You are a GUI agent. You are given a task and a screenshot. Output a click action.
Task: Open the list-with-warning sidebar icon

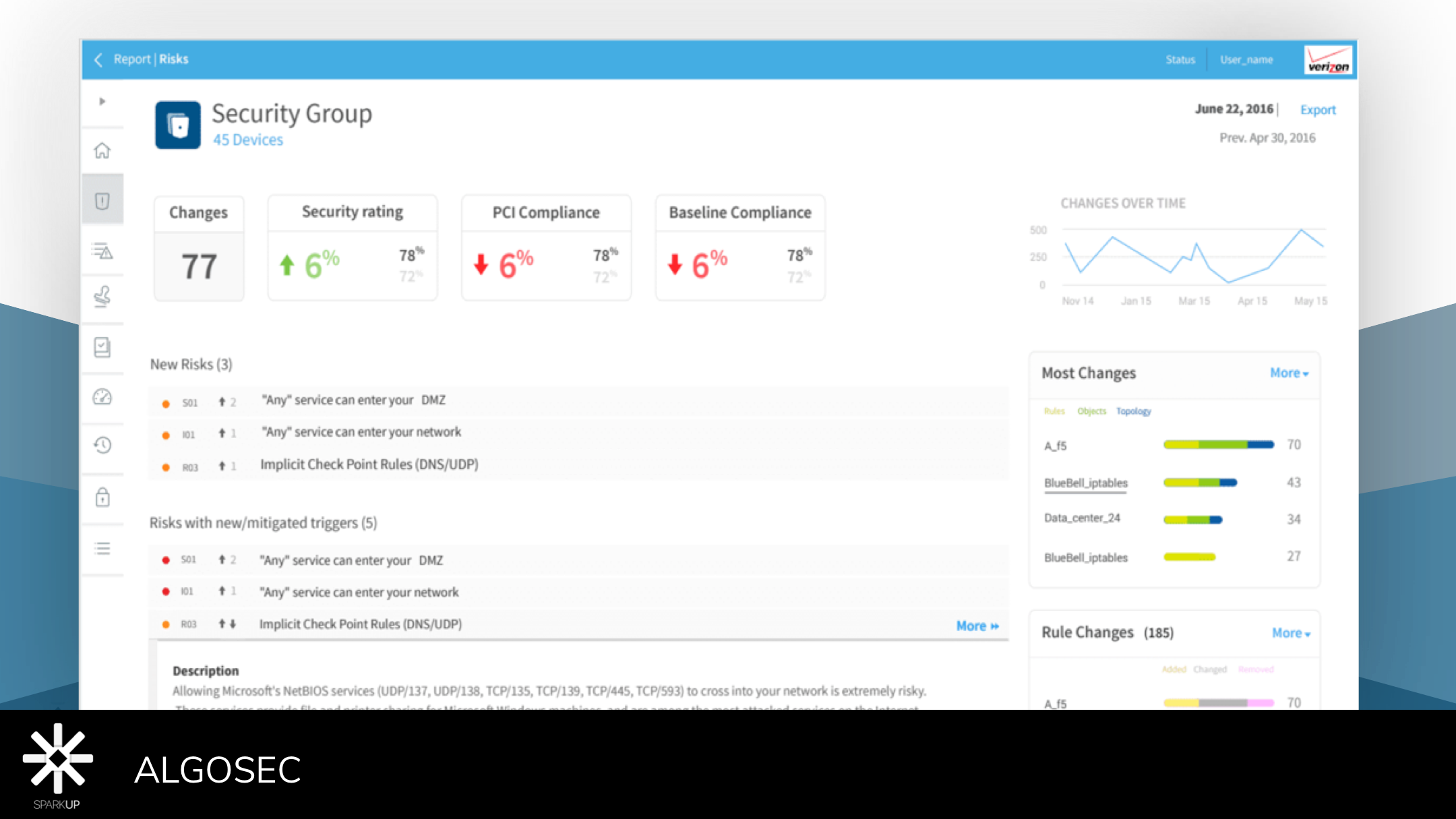tap(102, 251)
